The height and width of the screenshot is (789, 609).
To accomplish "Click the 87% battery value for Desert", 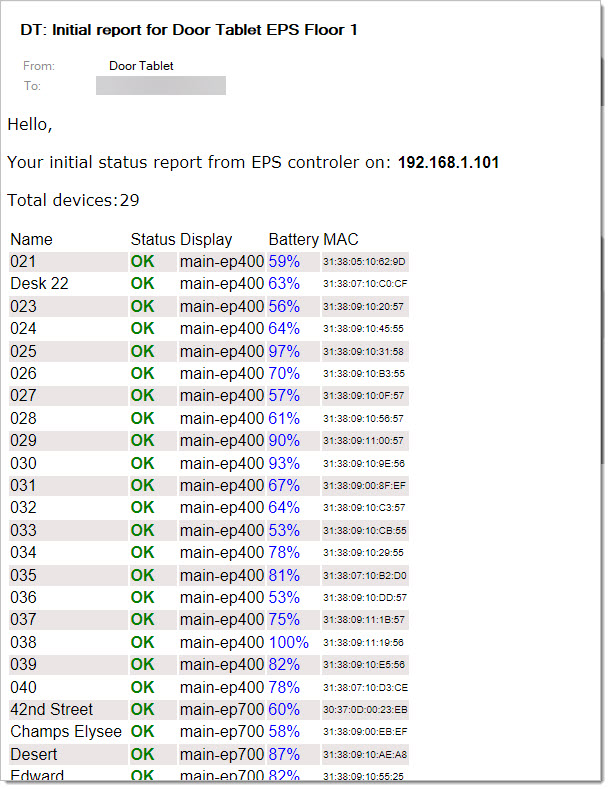I will [x=284, y=754].
